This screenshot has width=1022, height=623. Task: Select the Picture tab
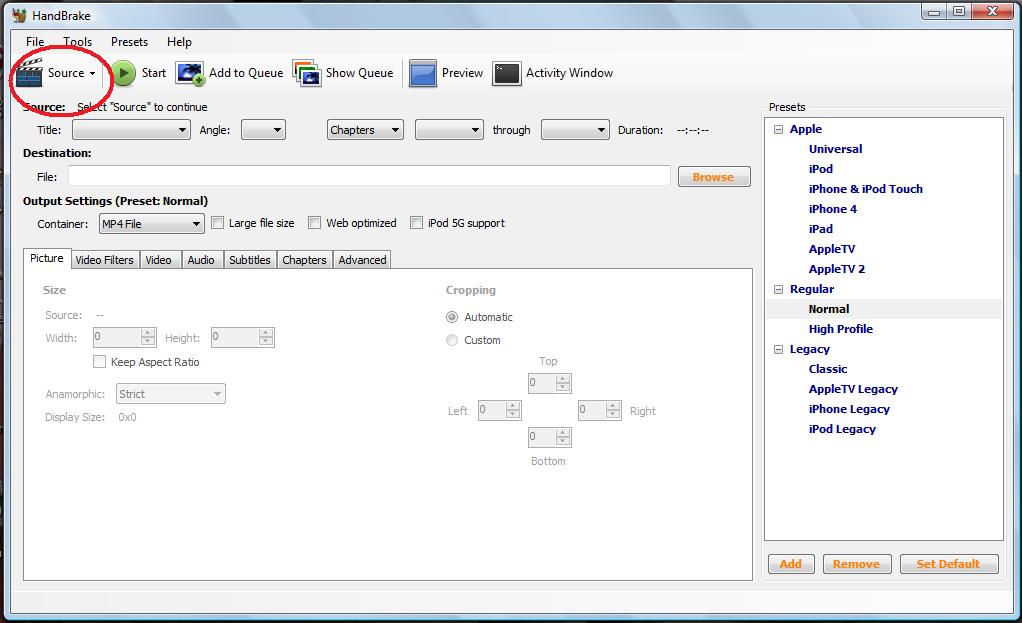point(47,259)
